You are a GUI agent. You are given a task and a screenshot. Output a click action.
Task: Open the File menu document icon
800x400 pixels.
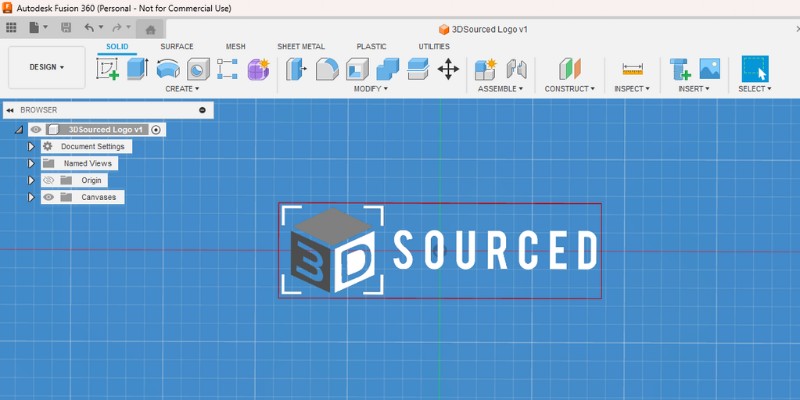(34, 28)
